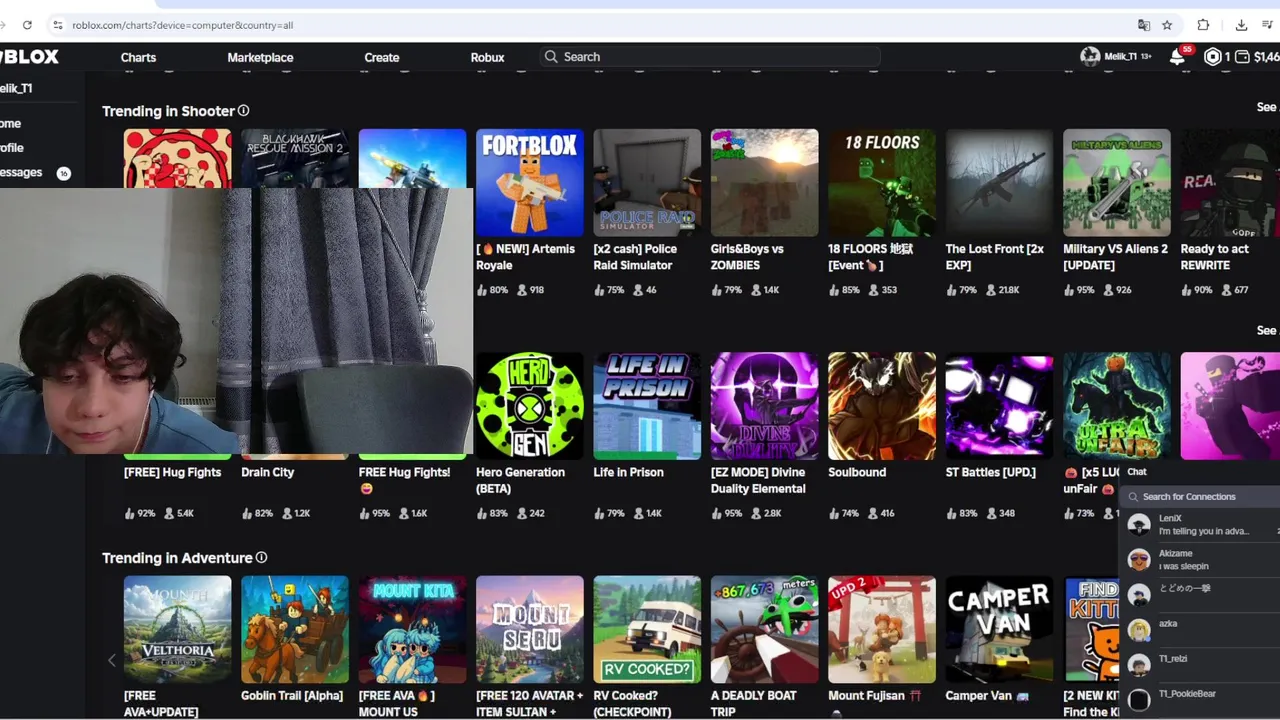The height and width of the screenshot is (720, 1280).
Task: Open 18 FLOORS game thumbnail
Action: 882,182
